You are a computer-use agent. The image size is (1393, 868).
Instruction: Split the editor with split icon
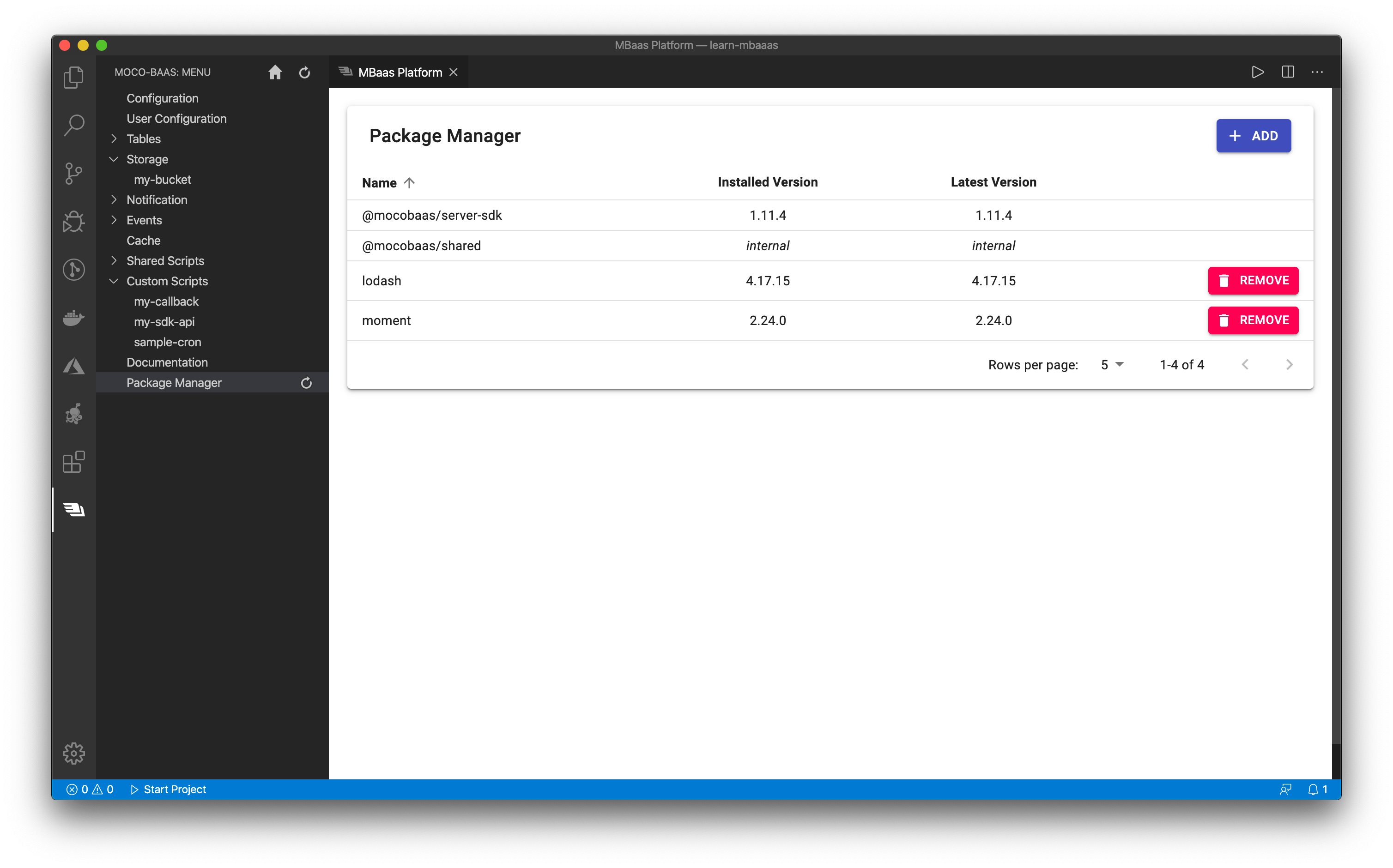click(1287, 72)
